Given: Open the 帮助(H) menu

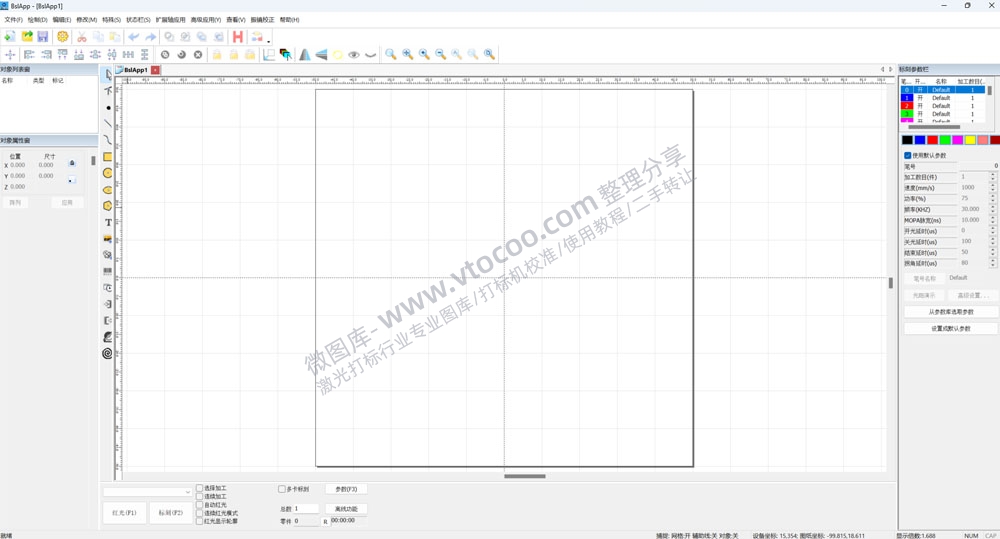Looking at the screenshot, I should tap(290, 20).
